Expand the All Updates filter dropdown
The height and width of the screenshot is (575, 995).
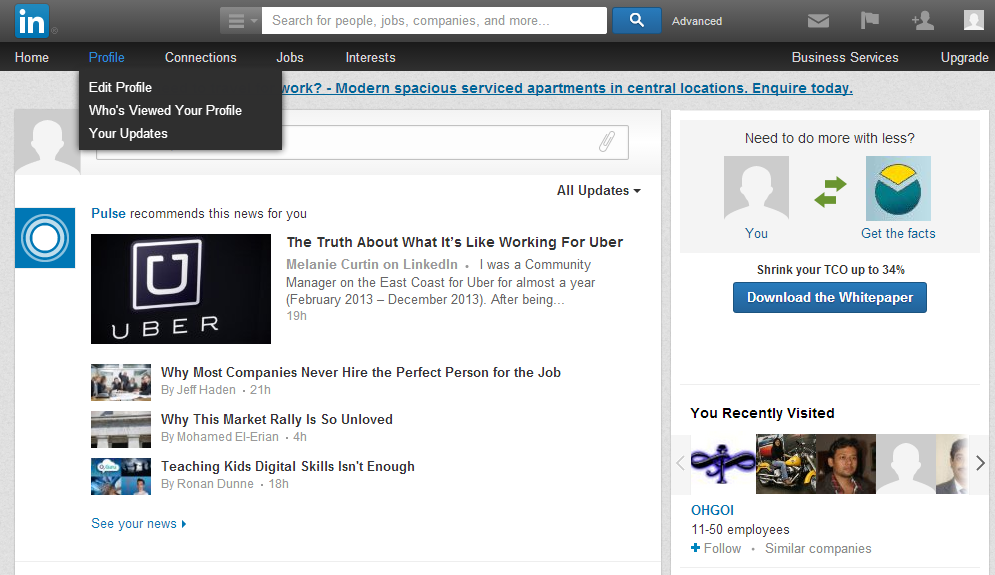(598, 190)
